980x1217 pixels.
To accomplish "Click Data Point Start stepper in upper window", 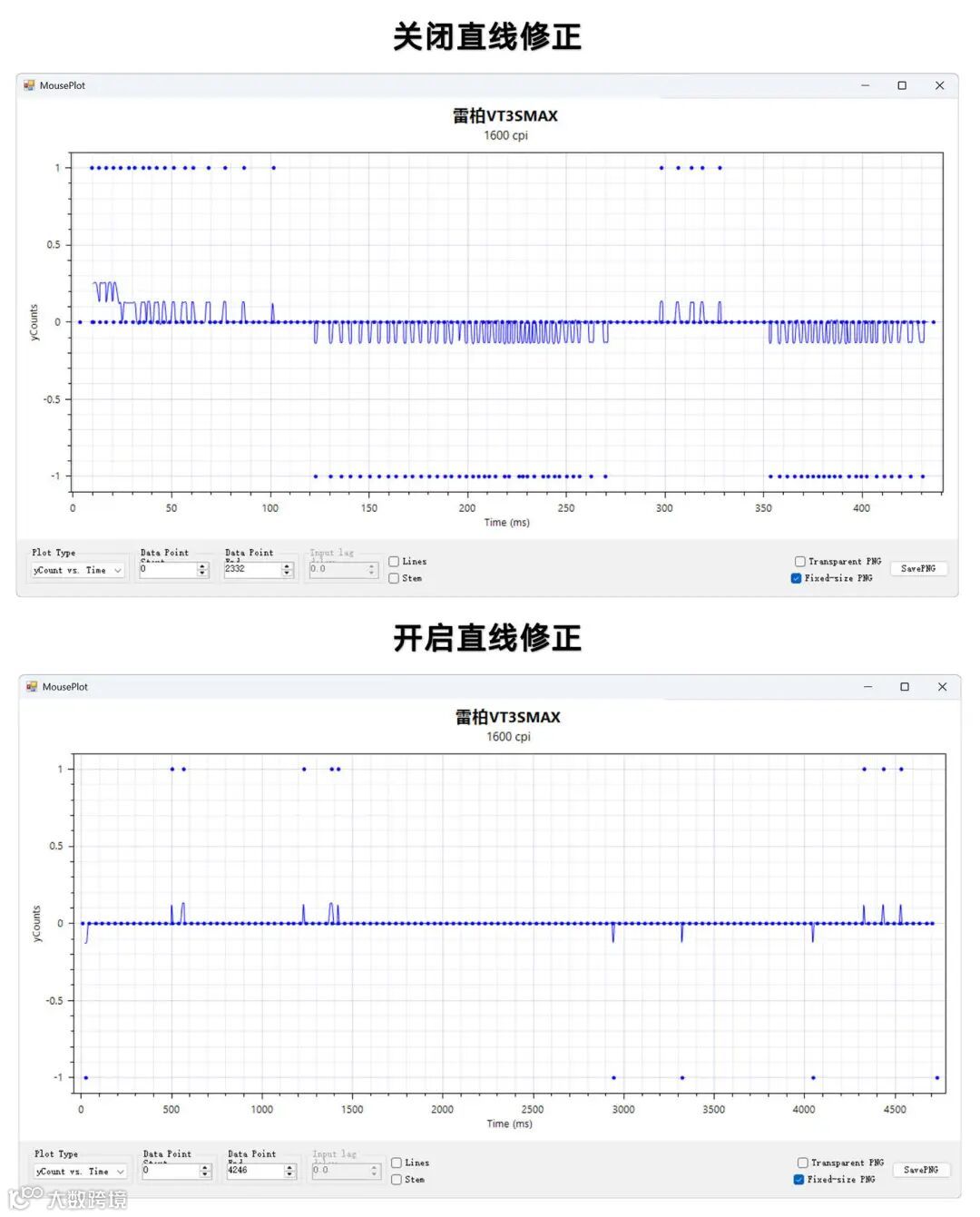I will [x=202, y=570].
